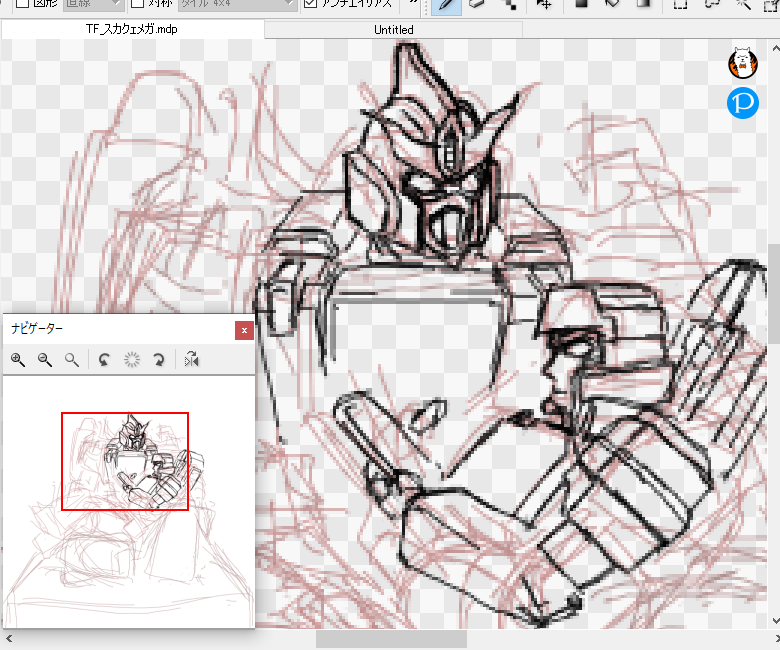Image resolution: width=780 pixels, height=650 pixels.
Task: Click the ナビゲーター panel title text
Action: 37,329
